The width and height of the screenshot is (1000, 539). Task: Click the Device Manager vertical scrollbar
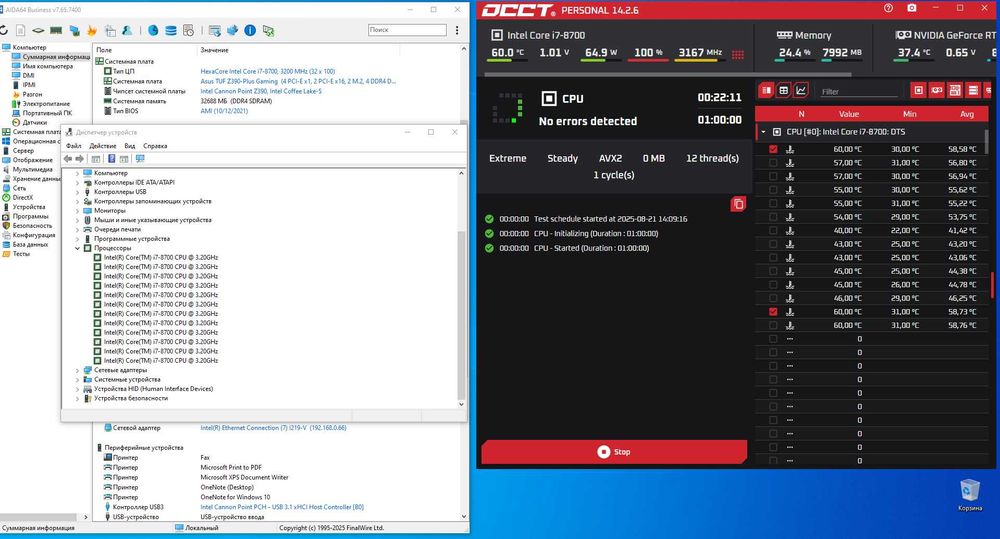coord(461,315)
